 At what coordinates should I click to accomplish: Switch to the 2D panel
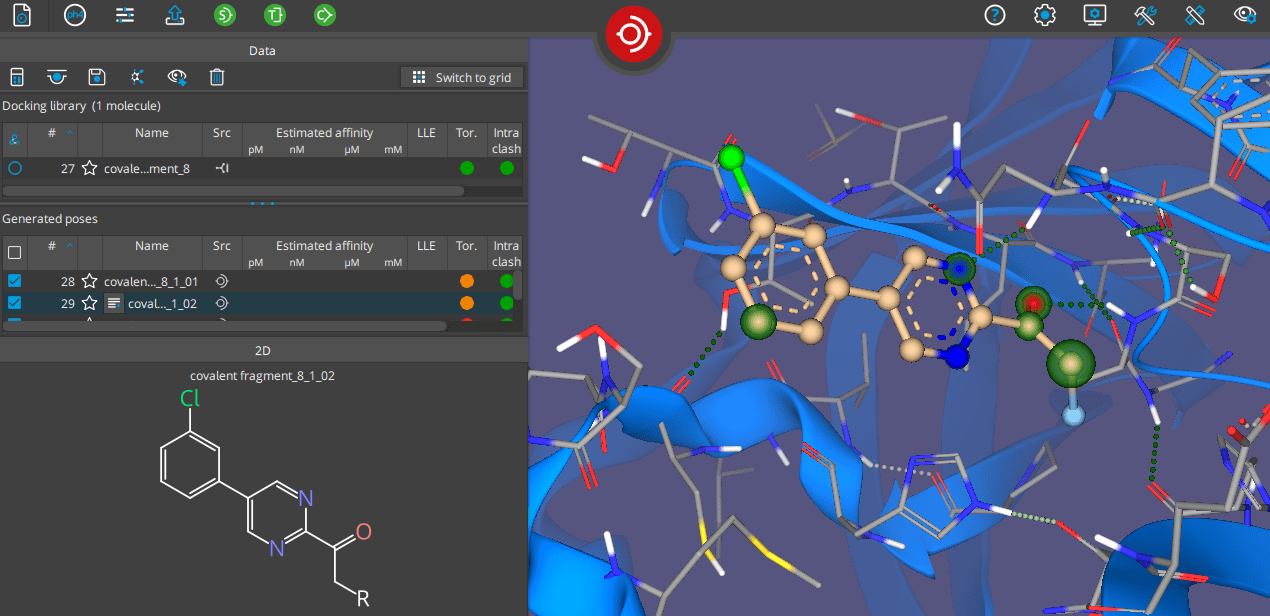(262, 348)
